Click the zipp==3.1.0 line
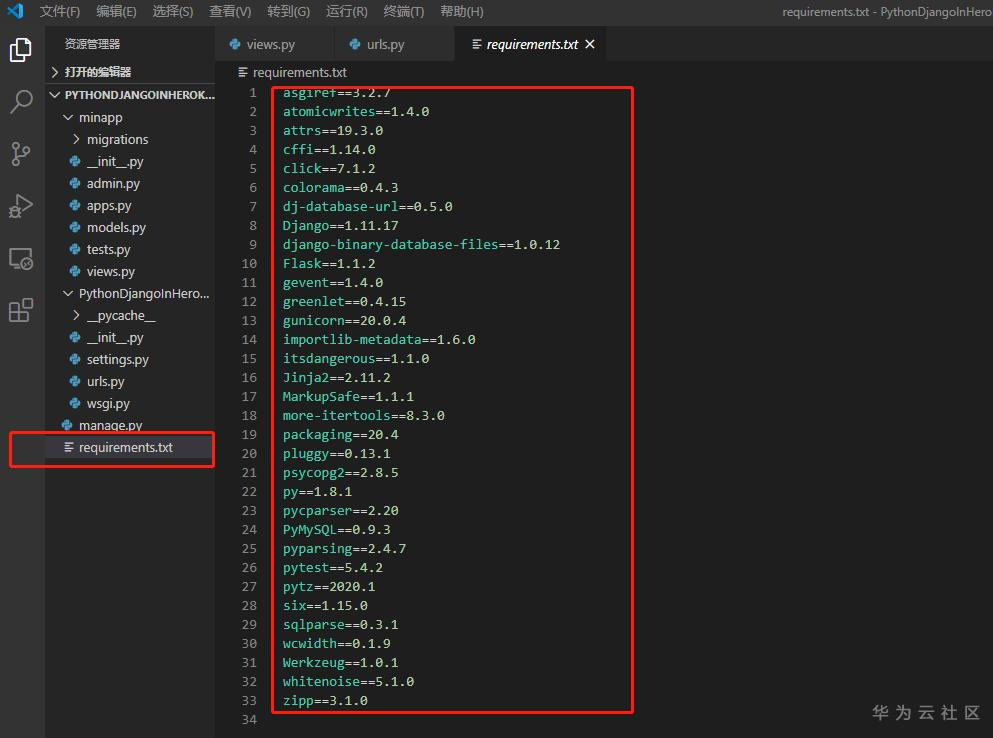This screenshot has height=738, width=993. pos(325,701)
